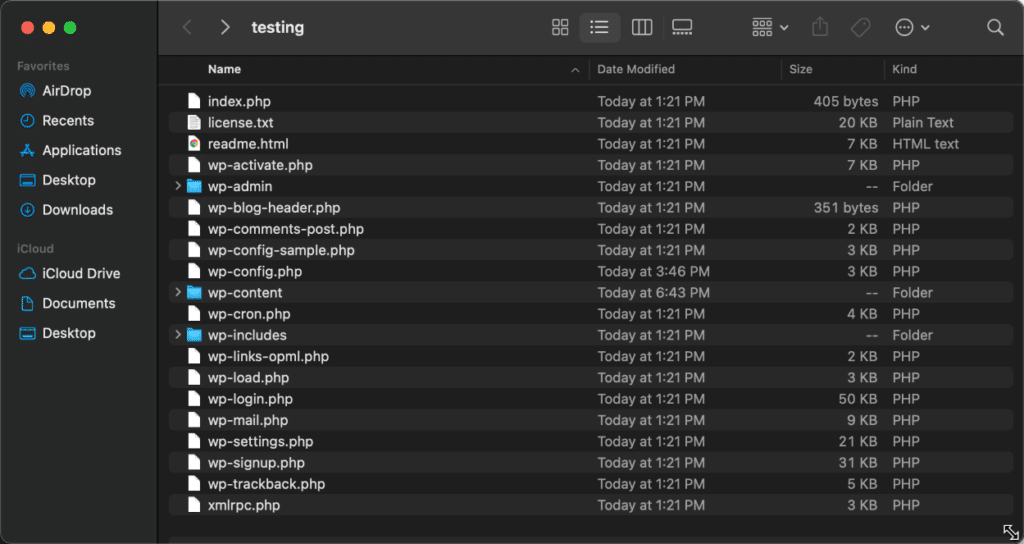The width and height of the screenshot is (1024, 544).
Task: Select the readme.html file
Action: 248,144
